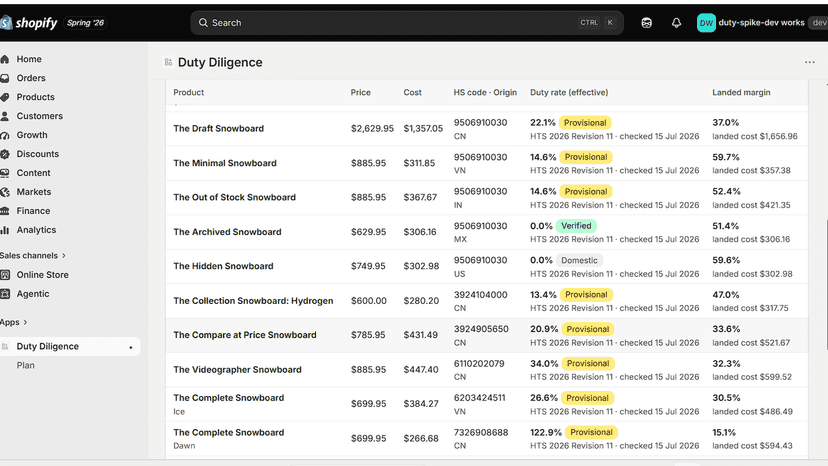Click the Discounts icon in sidebar
The image size is (828, 466).
click(x=5, y=154)
